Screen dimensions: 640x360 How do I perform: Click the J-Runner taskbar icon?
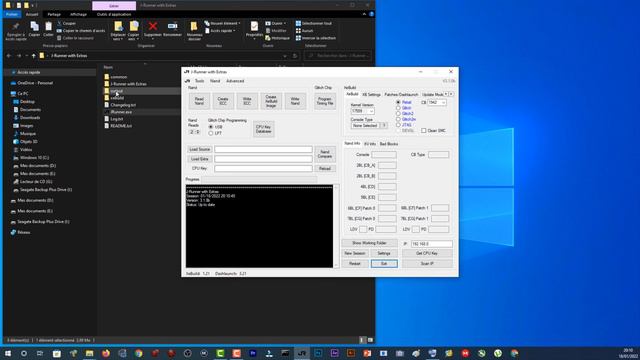pos(302,353)
